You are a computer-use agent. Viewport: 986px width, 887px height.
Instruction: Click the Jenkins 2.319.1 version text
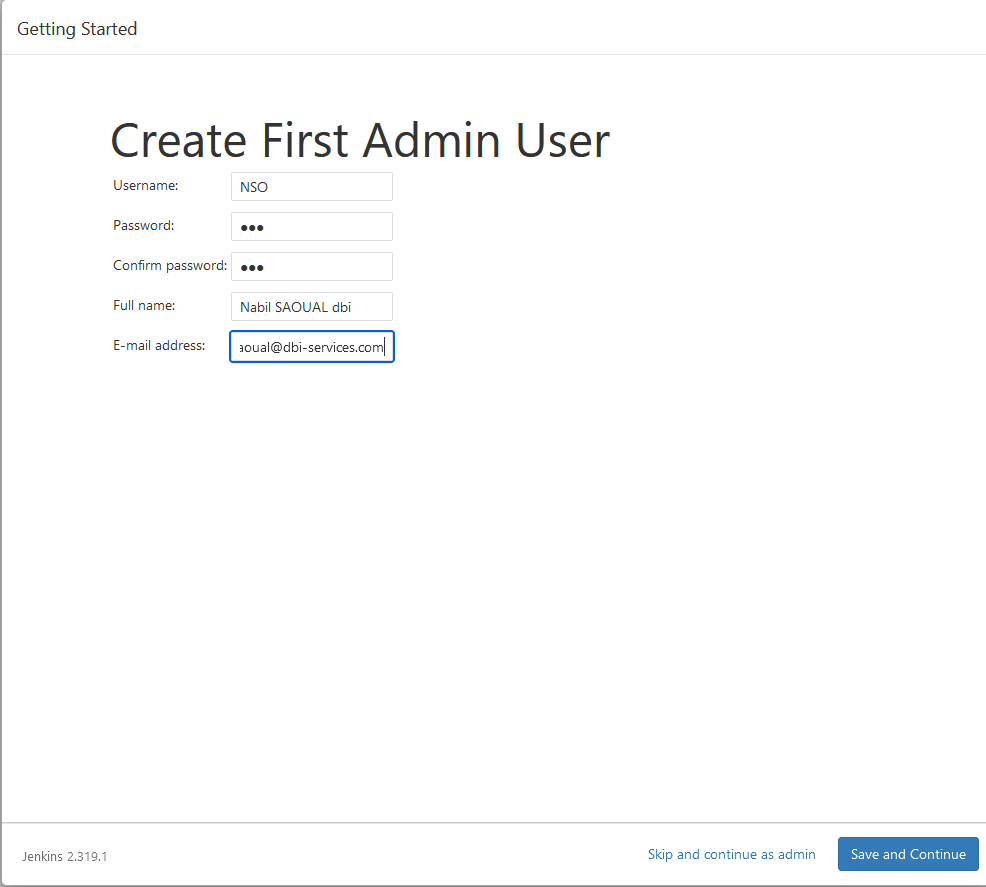coord(65,856)
